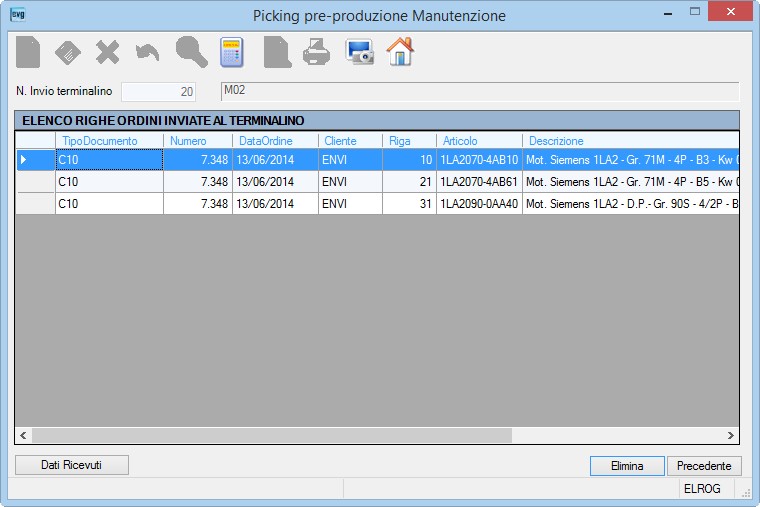Select the row with article 1LA2070-4AB61
This screenshot has width=760, height=507.
[378, 182]
